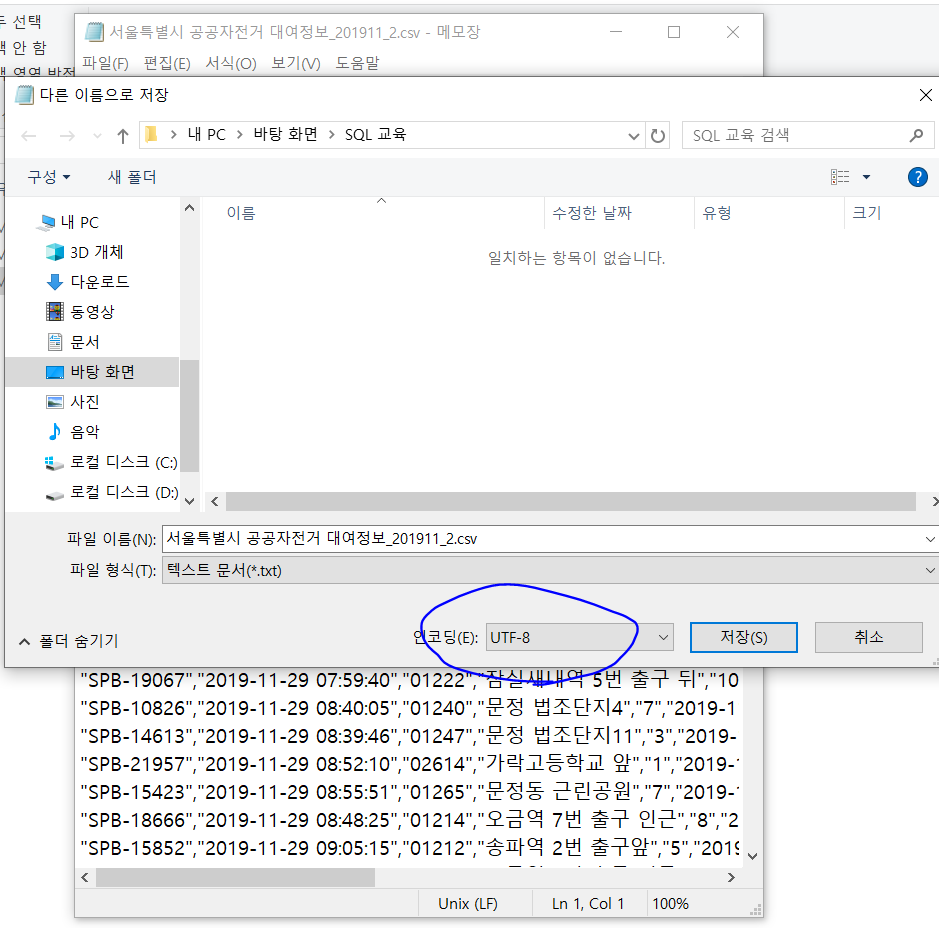Open 로컬 디스크 (C:) drive

click(x=111, y=462)
